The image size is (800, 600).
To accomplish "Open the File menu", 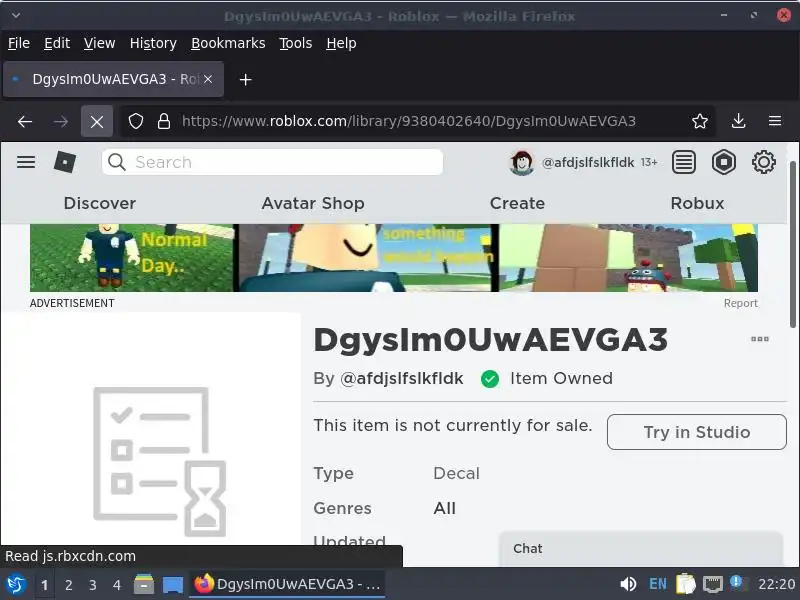I will pos(19,43).
